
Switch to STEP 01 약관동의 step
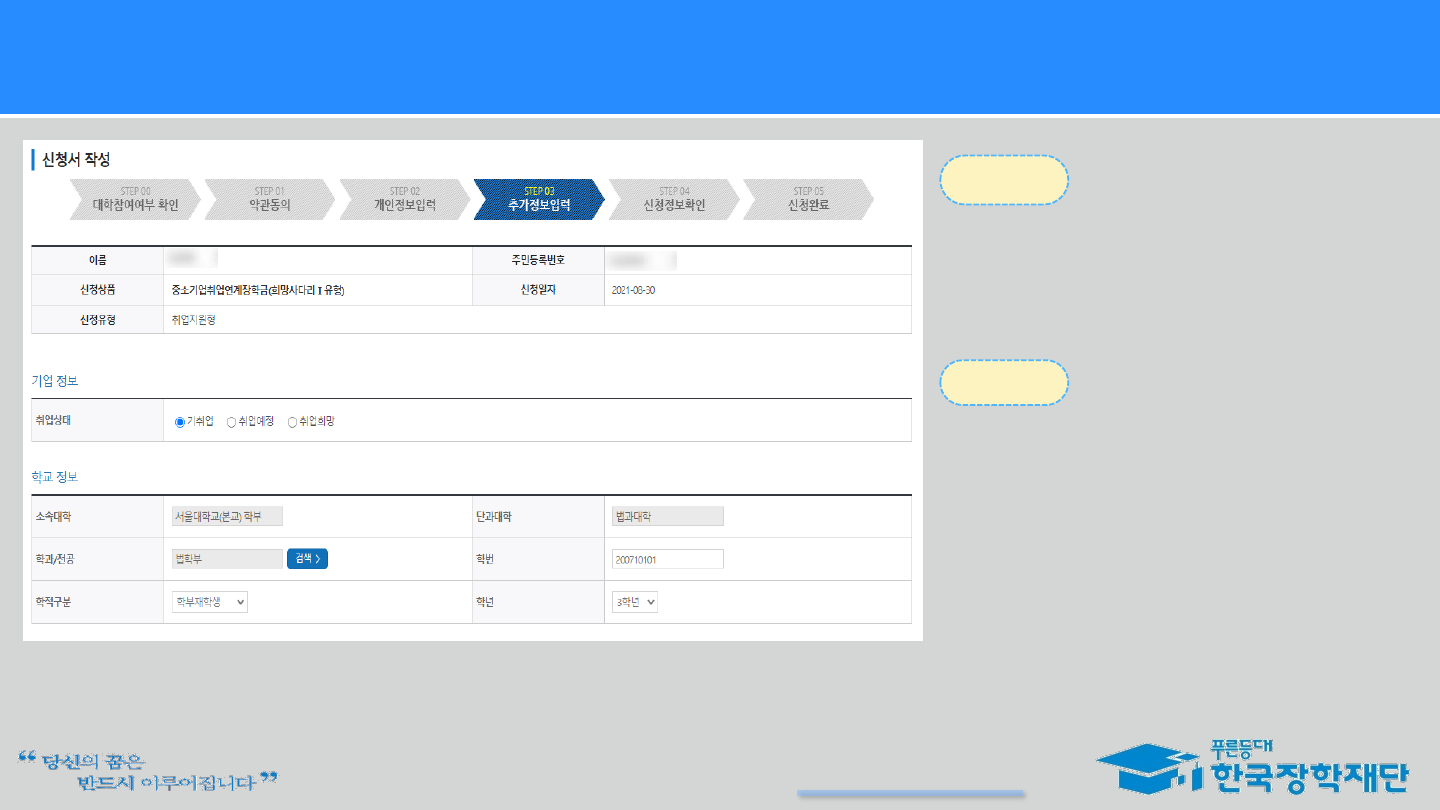point(269,199)
